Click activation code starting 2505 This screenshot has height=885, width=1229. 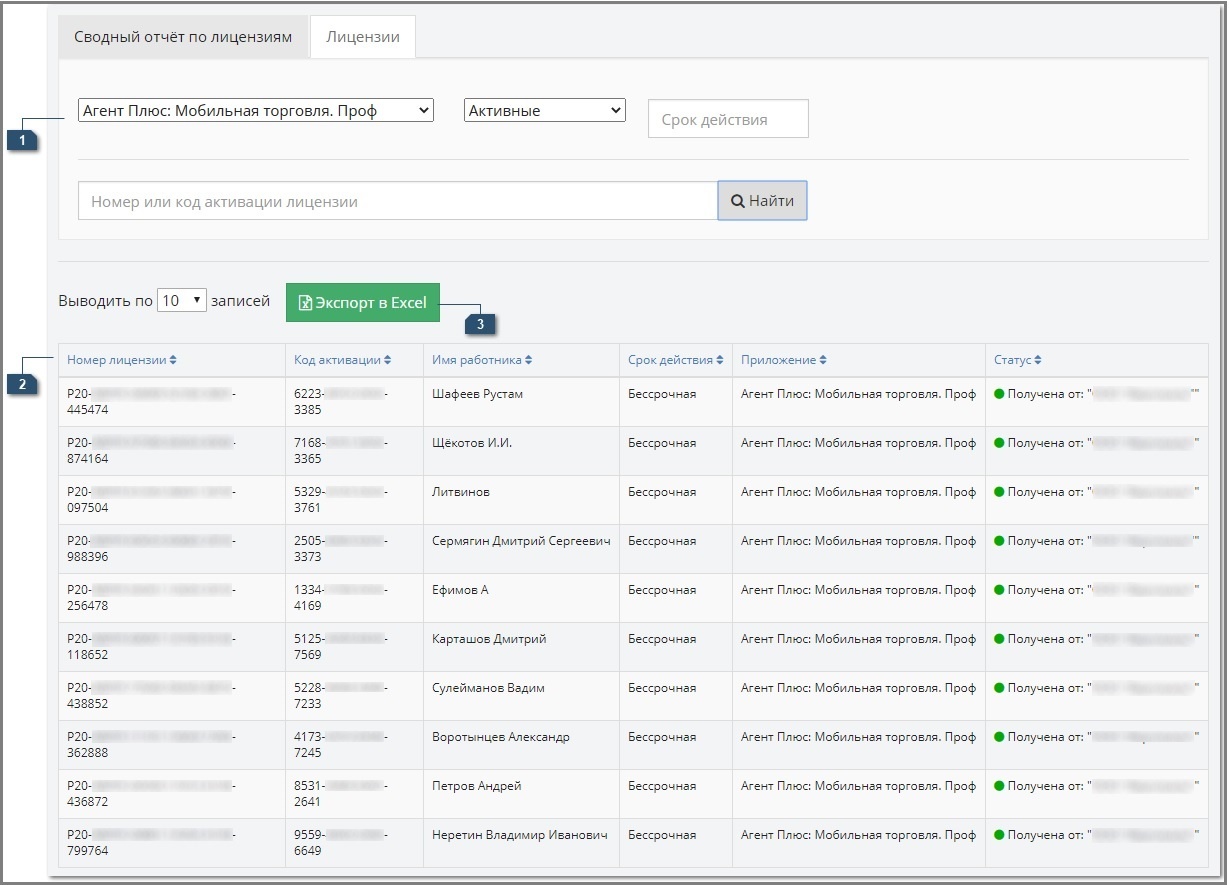(x=341, y=549)
